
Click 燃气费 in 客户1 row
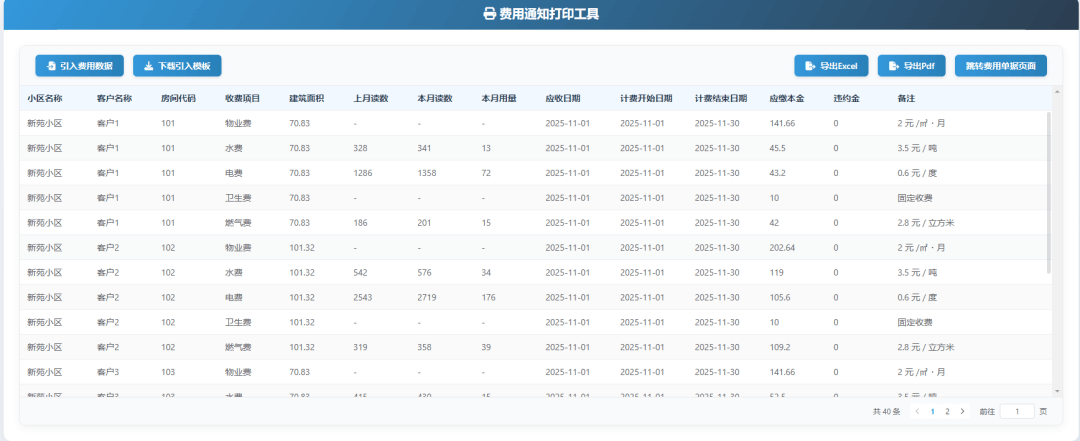coord(238,223)
